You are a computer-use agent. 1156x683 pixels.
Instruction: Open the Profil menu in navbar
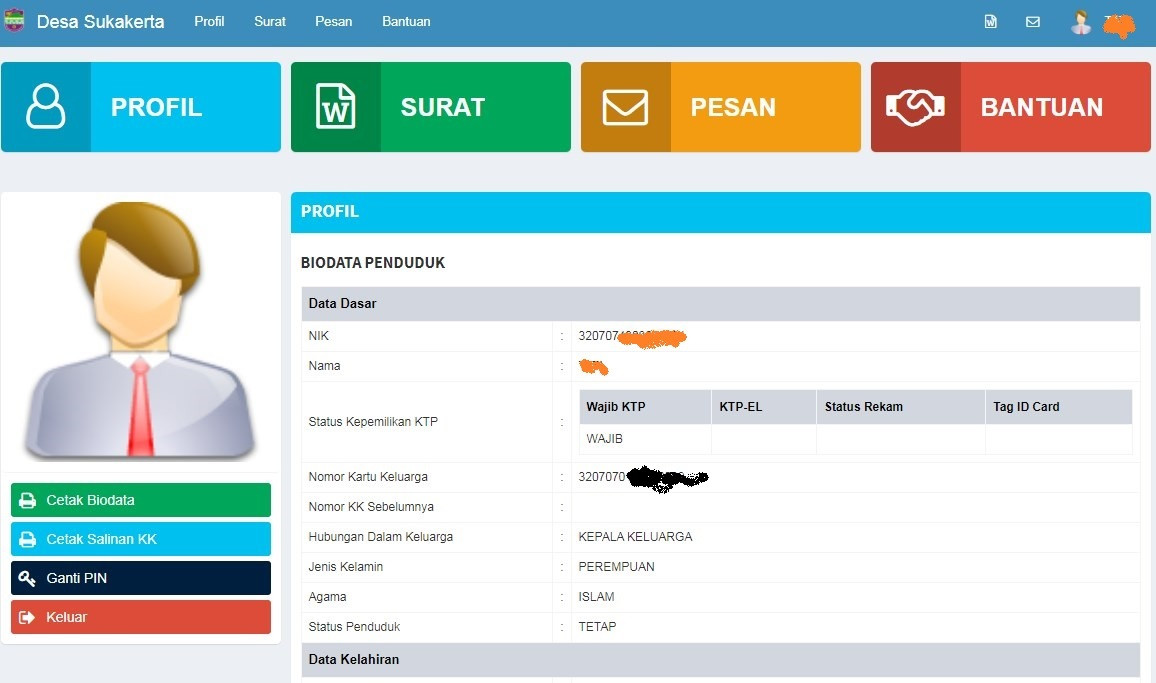tap(209, 21)
